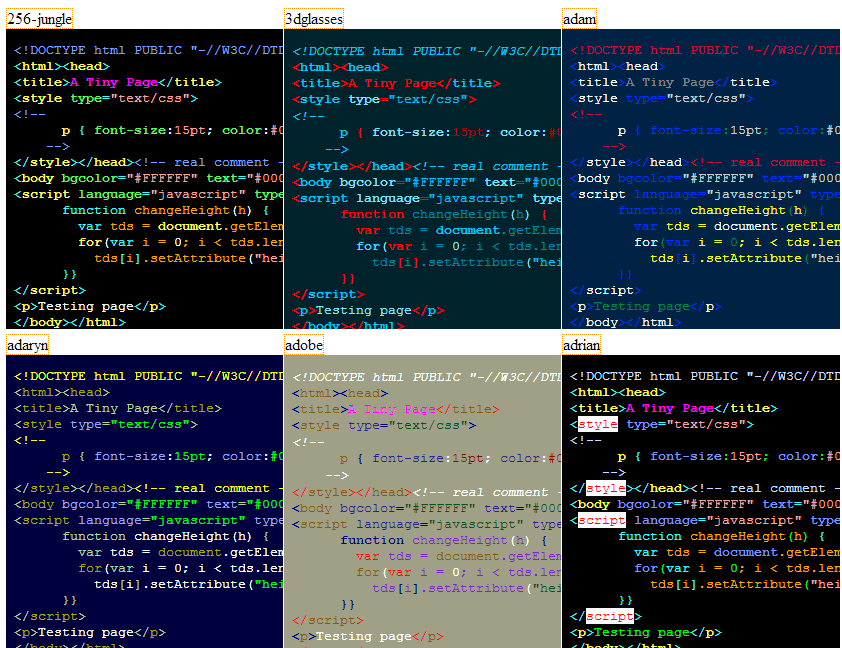
Task: Select the DOCTYPE line in 3dglasses preview
Action: pos(420,49)
